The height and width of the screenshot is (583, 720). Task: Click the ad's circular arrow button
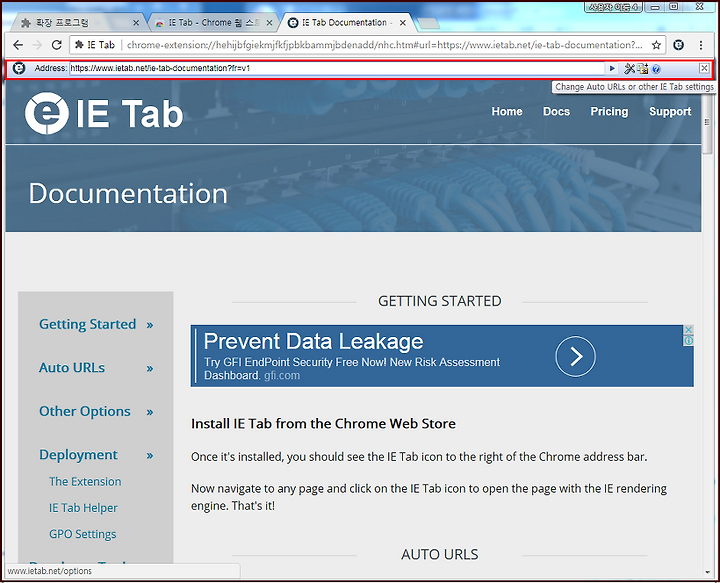(575, 356)
